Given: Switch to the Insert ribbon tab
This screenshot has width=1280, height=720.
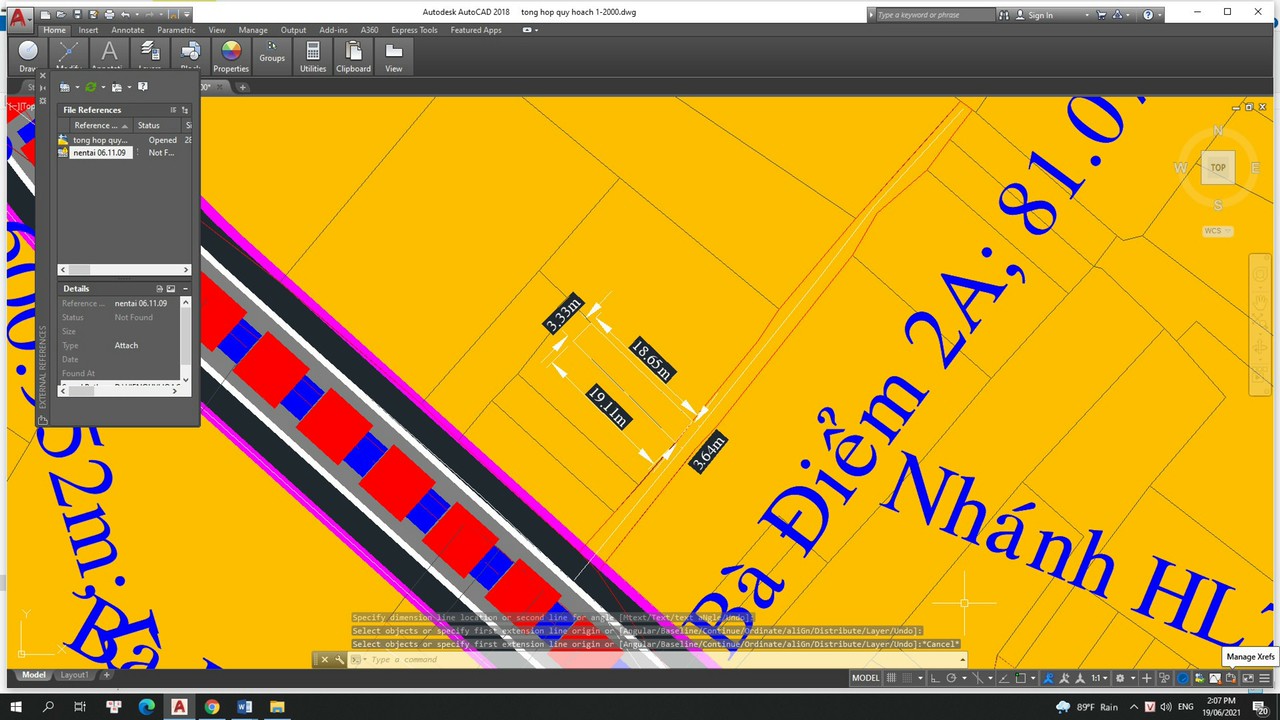Looking at the screenshot, I should point(88,30).
